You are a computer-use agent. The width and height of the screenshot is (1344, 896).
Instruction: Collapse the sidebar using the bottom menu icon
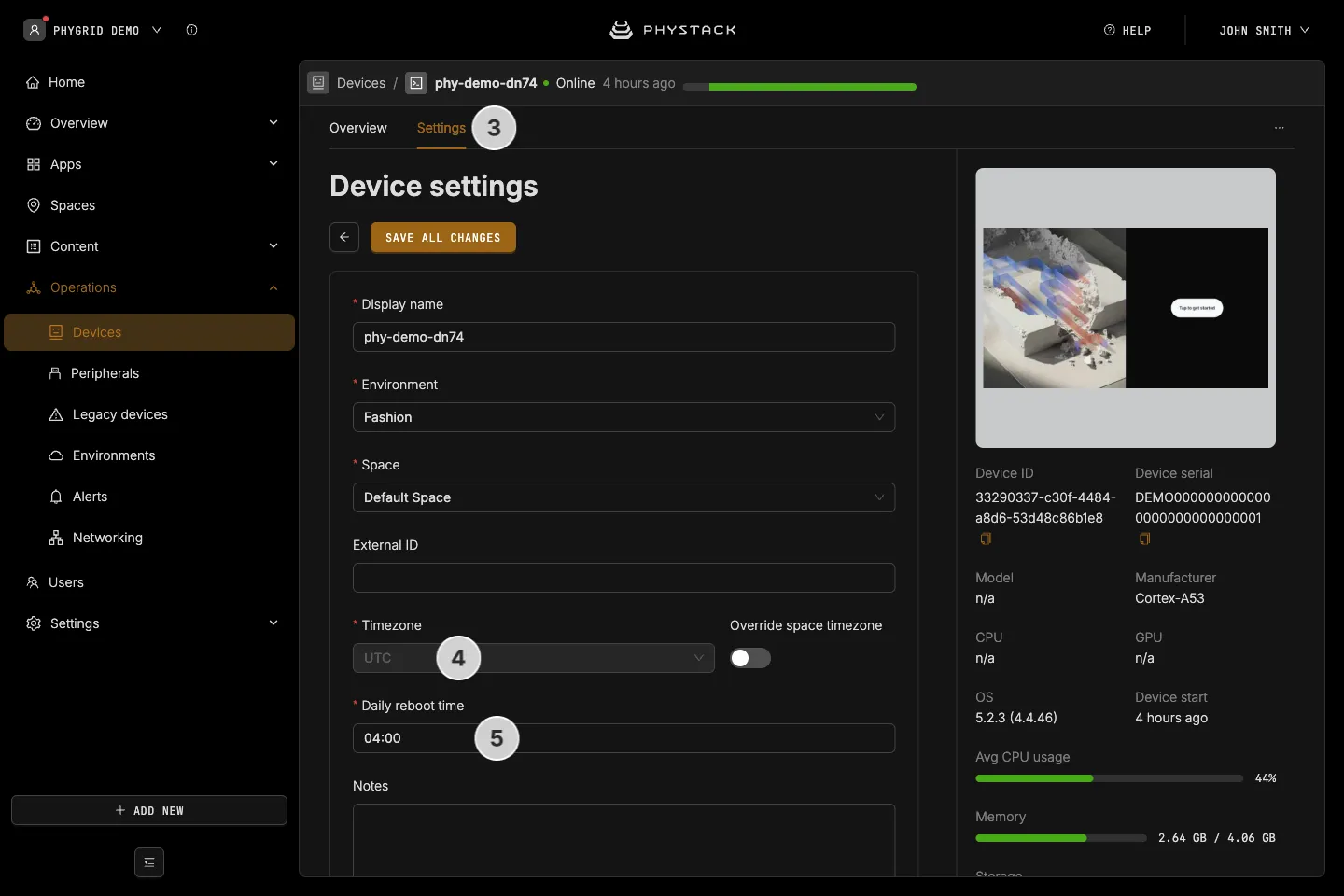(149, 862)
